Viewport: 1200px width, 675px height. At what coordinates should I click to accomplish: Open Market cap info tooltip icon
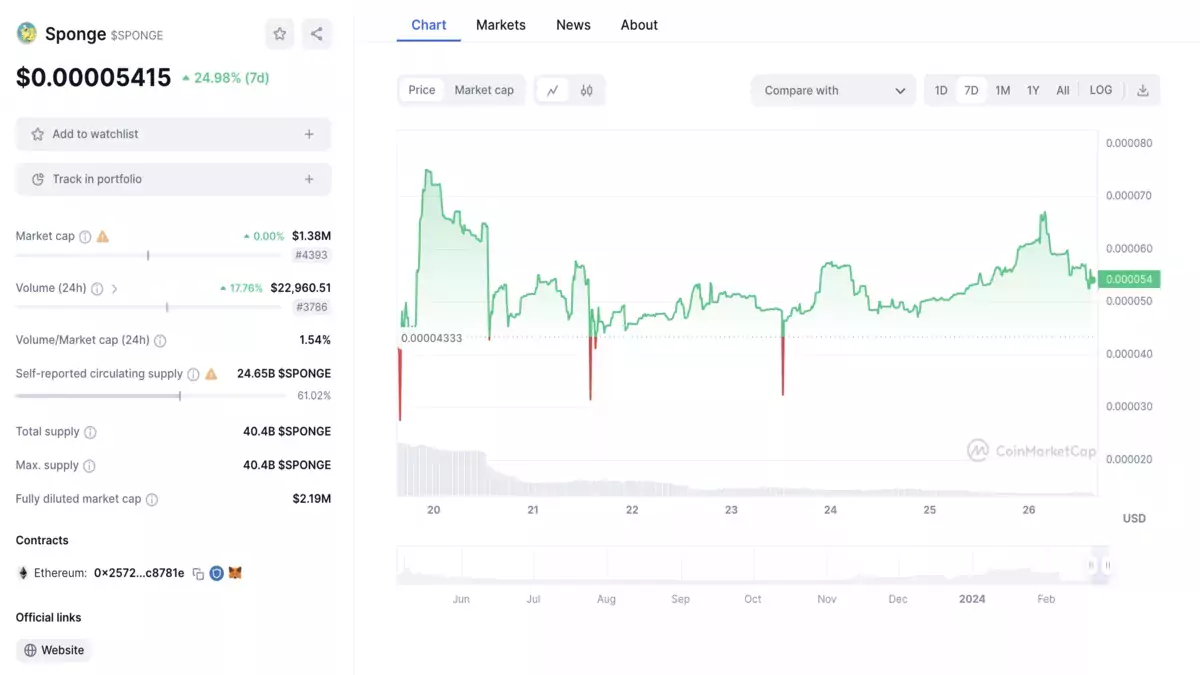point(85,237)
